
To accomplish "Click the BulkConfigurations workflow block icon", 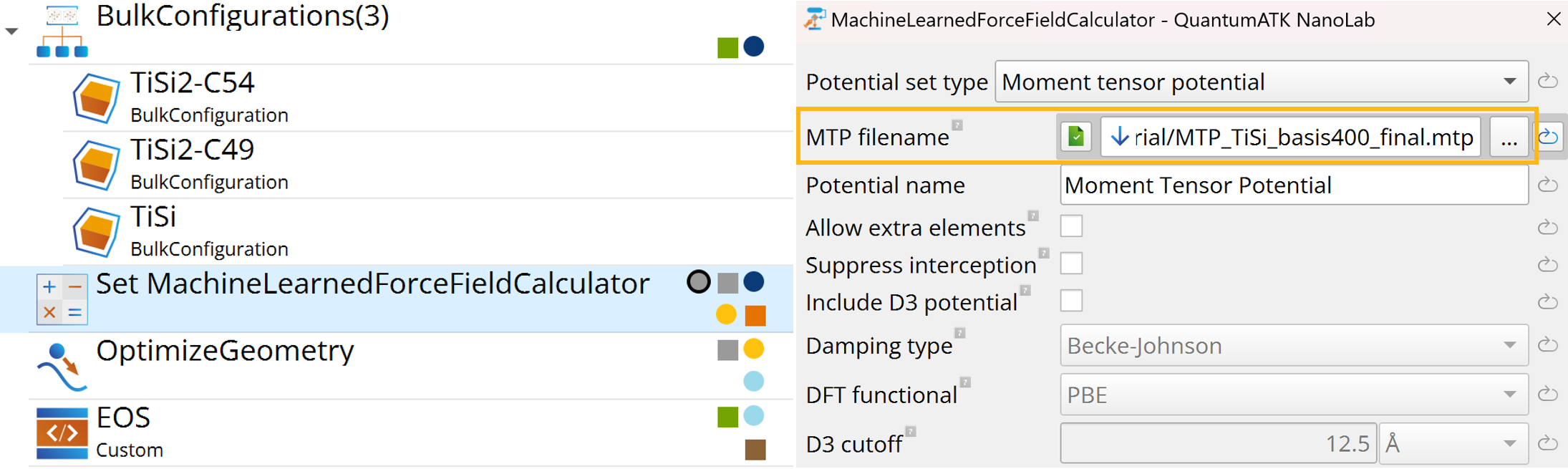I will pyautogui.click(x=62, y=32).
